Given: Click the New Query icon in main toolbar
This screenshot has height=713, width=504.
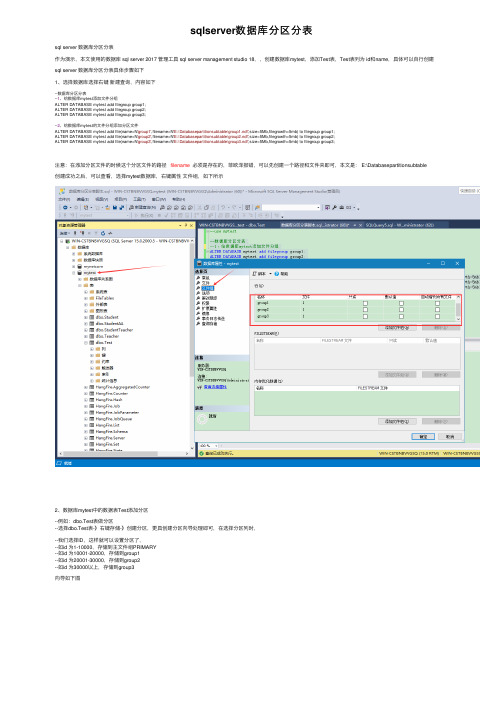Looking at the screenshot, I should (x=131, y=207).
